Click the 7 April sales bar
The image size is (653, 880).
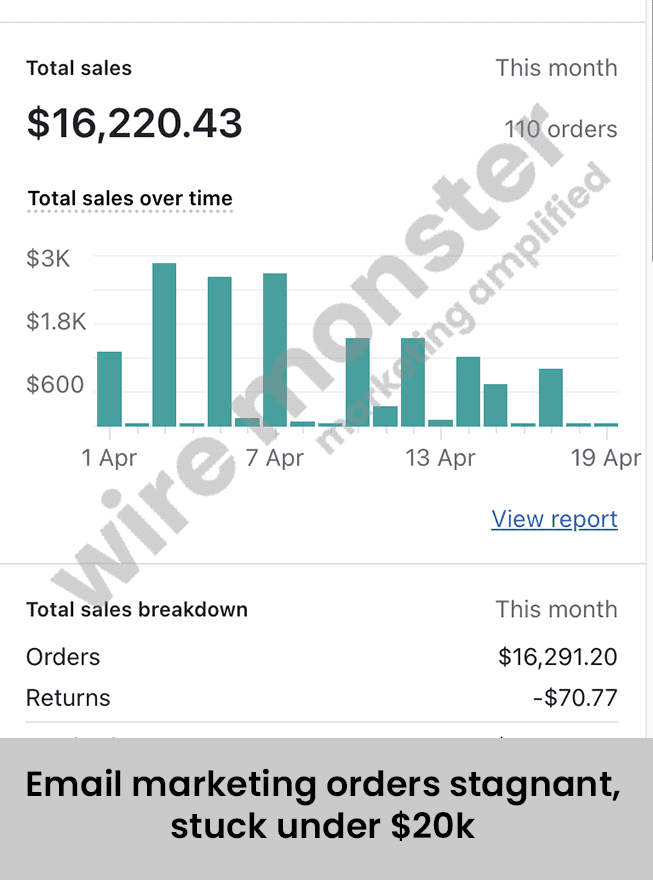point(275,350)
